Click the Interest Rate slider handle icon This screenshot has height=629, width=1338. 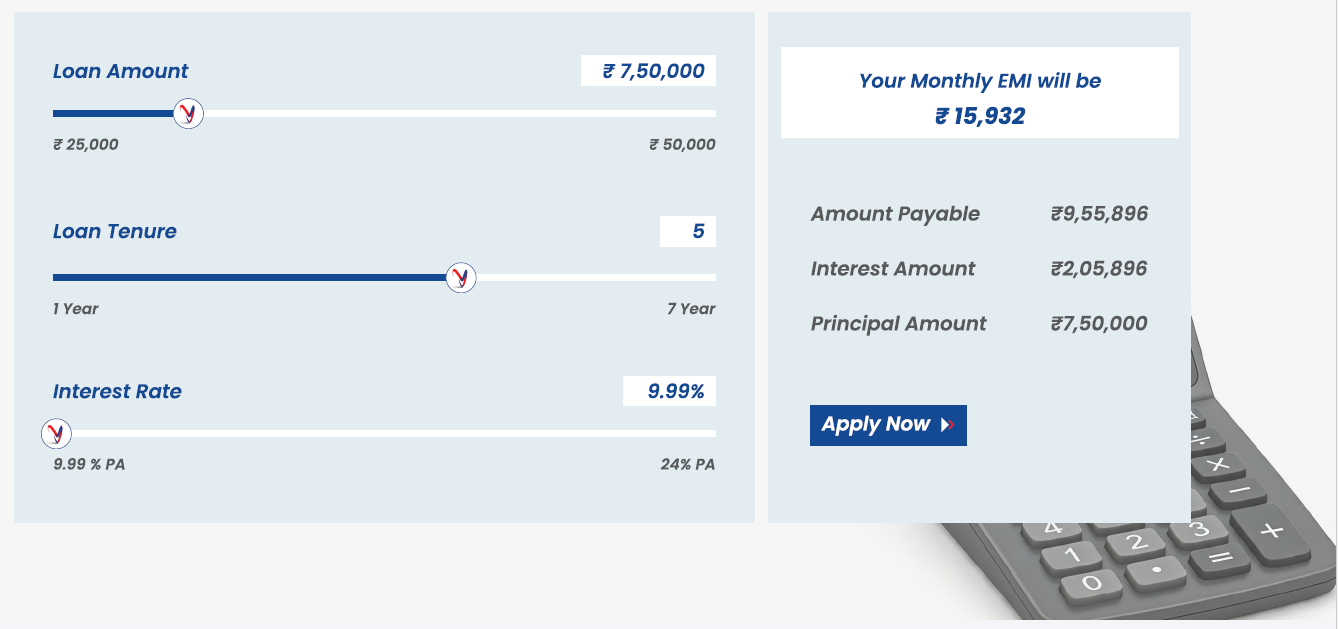pos(57,433)
